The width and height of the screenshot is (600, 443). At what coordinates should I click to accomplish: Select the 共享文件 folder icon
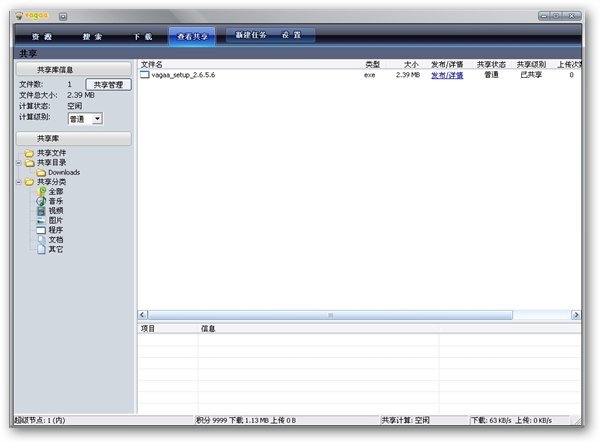click(x=29, y=153)
